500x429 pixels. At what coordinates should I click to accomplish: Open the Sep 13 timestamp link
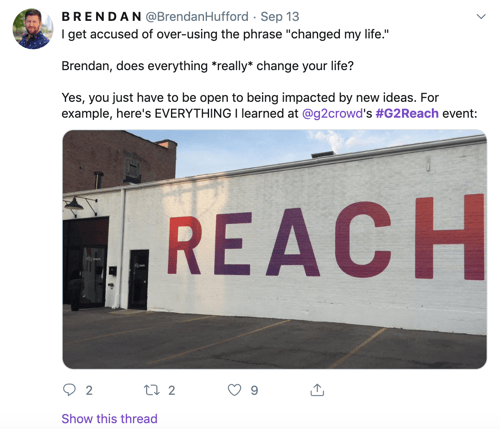(280, 16)
